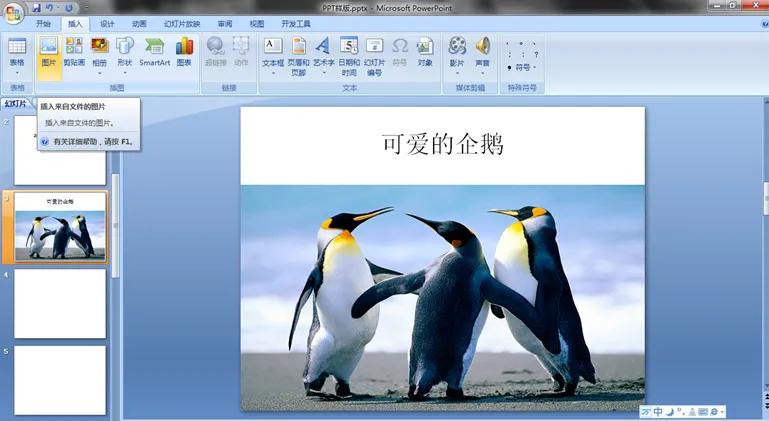Expand the 影片 dropdown arrow
Image resolution: width=769 pixels, height=421 pixels.
pos(457,73)
